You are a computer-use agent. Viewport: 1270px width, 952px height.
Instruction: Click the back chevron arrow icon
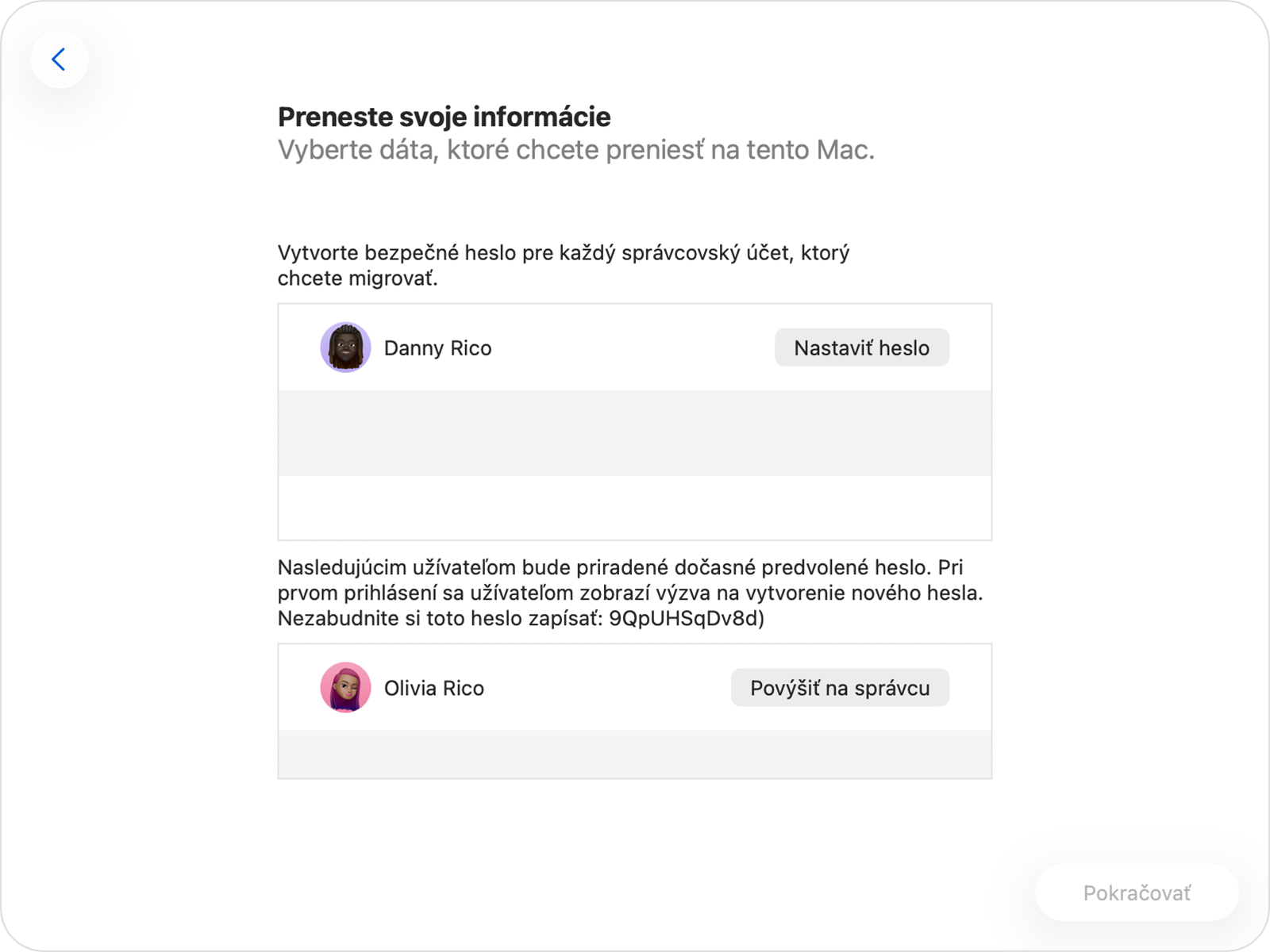(59, 59)
